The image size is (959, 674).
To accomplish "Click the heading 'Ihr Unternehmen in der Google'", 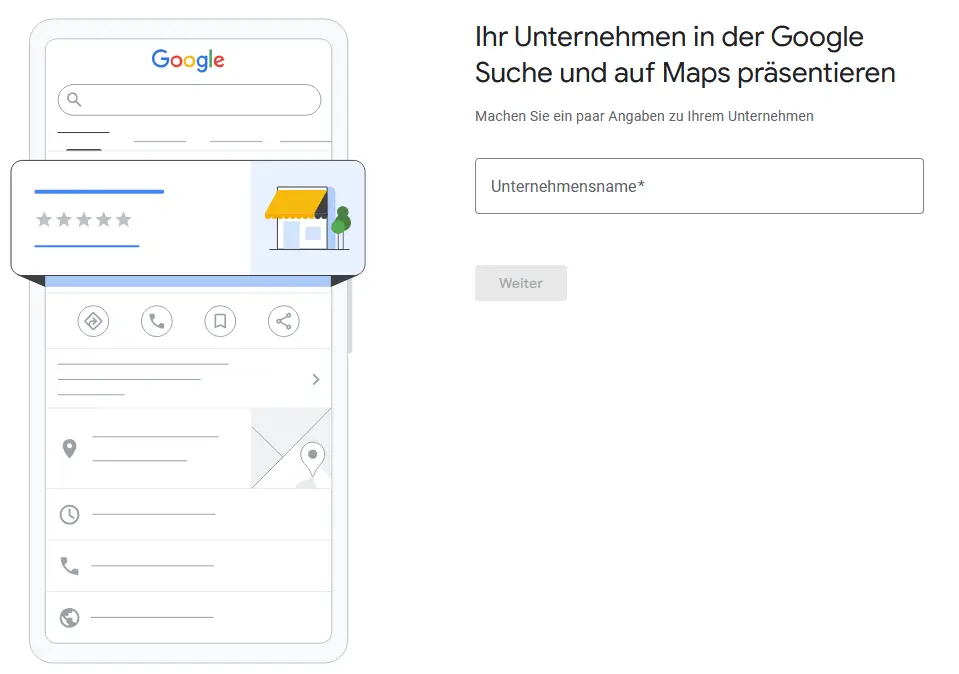I will point(669,37).
